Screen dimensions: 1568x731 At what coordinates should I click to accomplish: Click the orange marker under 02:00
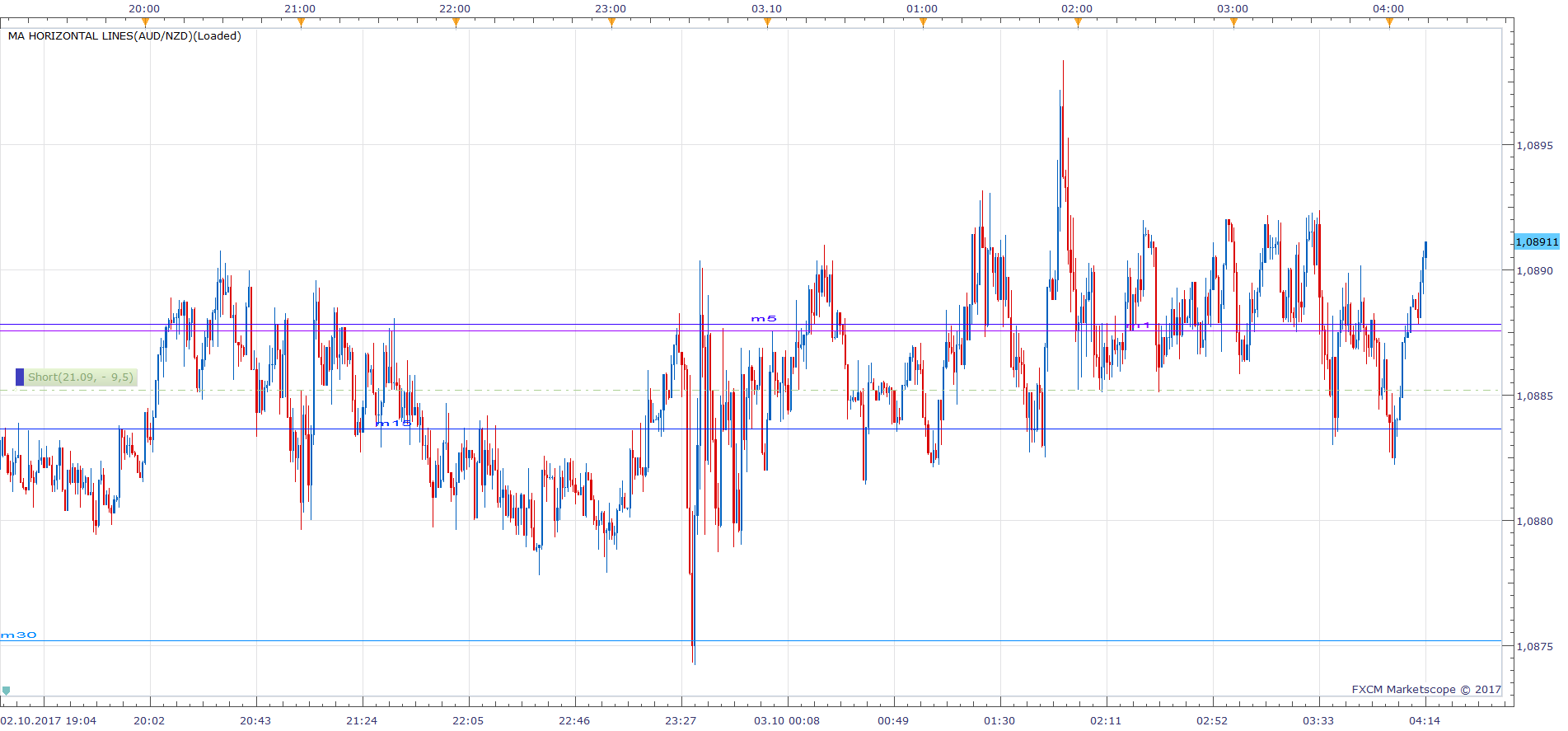[x=1078, y=22]
